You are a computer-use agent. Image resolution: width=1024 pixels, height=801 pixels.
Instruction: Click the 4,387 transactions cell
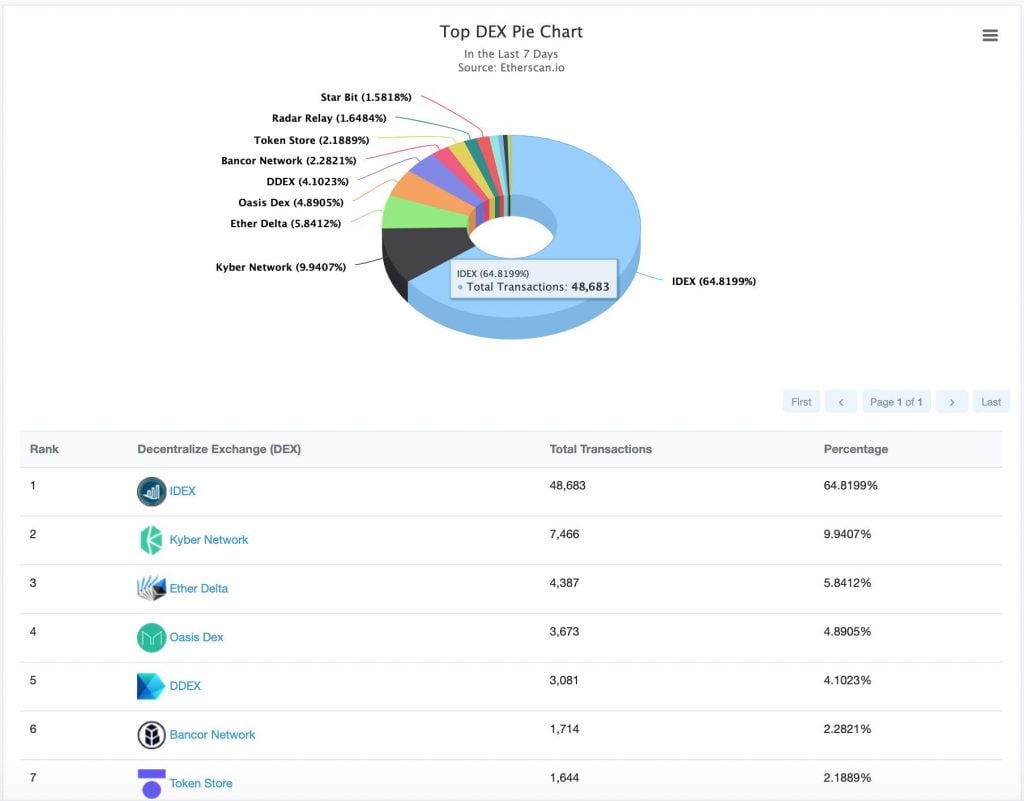point(564,583)
